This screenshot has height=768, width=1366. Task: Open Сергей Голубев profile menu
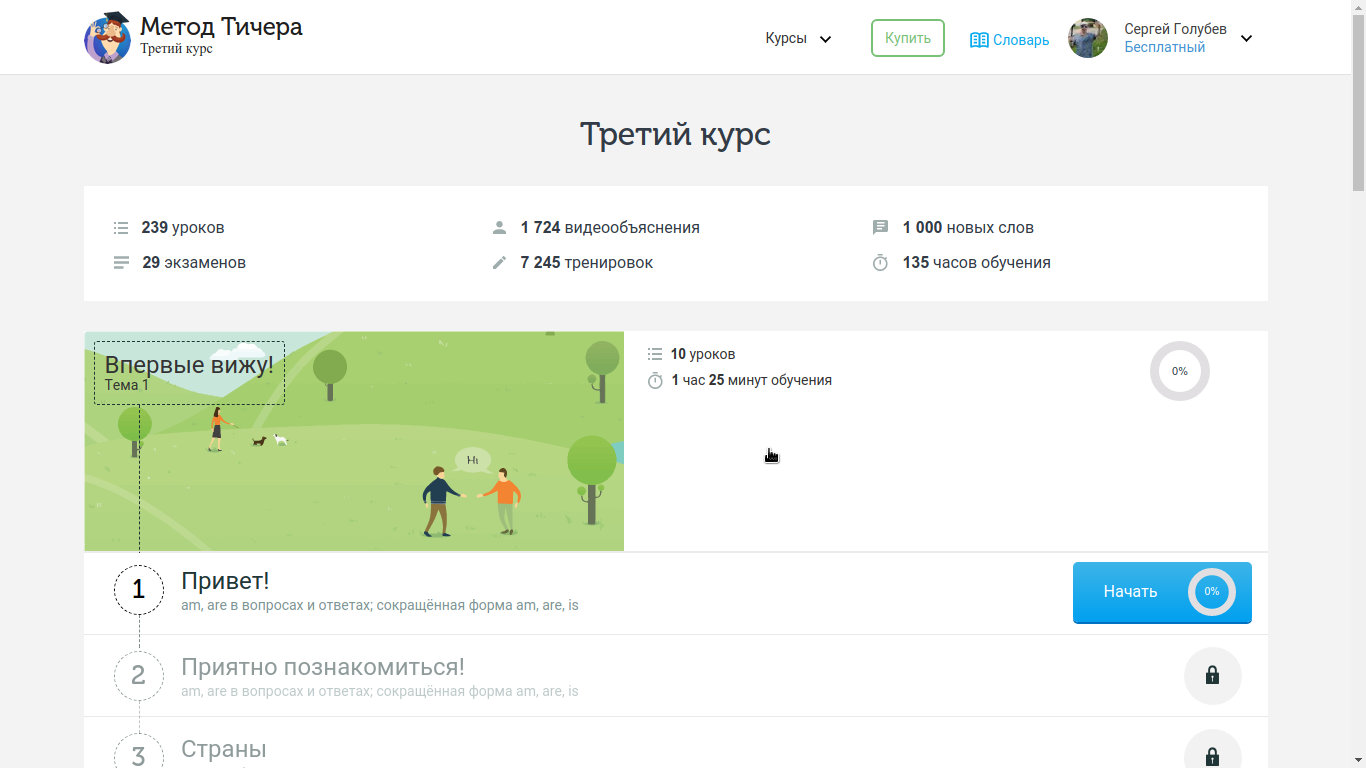pos(1174,30)
